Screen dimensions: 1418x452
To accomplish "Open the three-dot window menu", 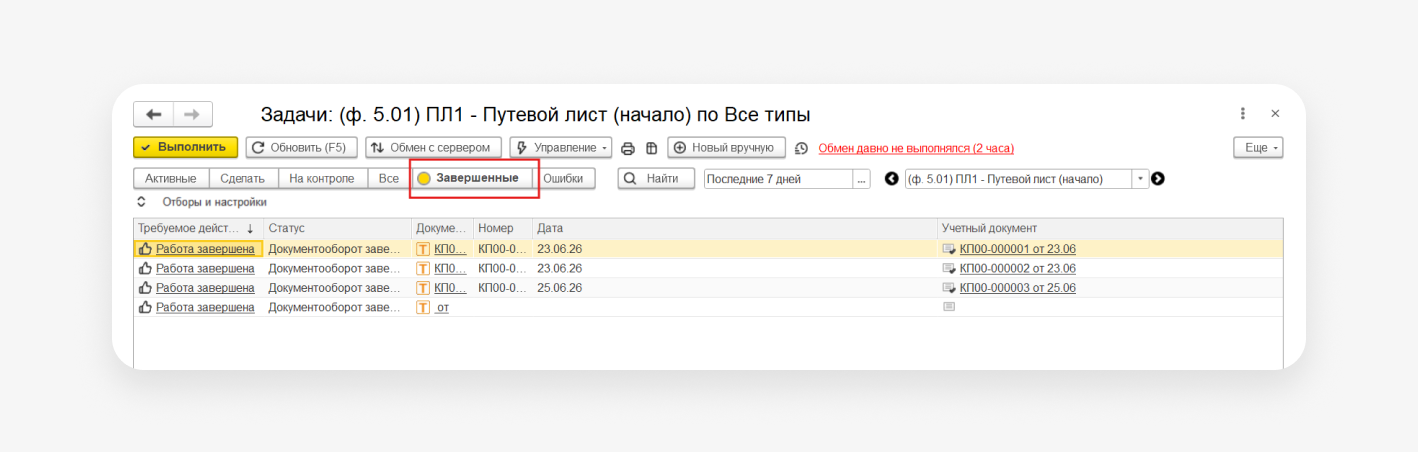I will click(x=1242, y=114).
